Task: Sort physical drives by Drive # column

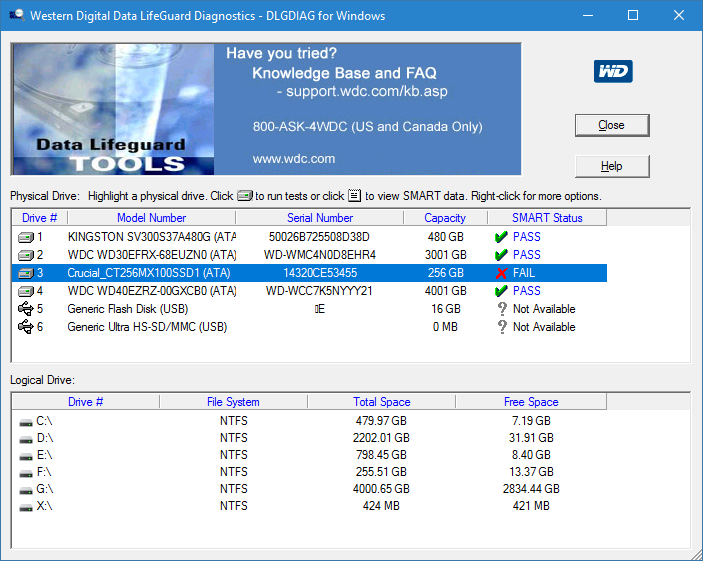Action: (x=39, y=218)
